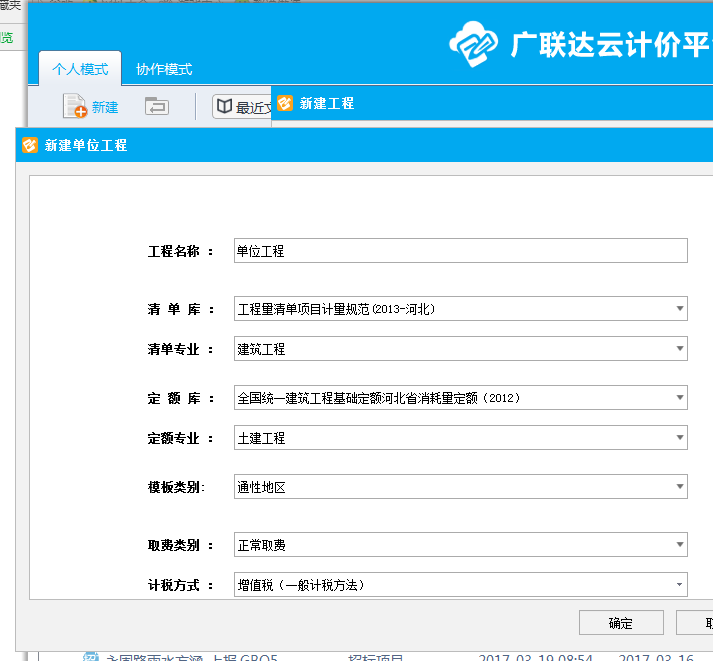Click the 新建 document icon in toolbar
The image size is (713, 661).
click(x=75, y=106)
